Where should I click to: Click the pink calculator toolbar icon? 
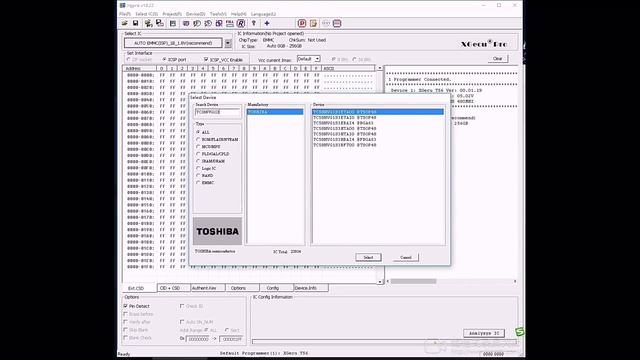point(337,23)
